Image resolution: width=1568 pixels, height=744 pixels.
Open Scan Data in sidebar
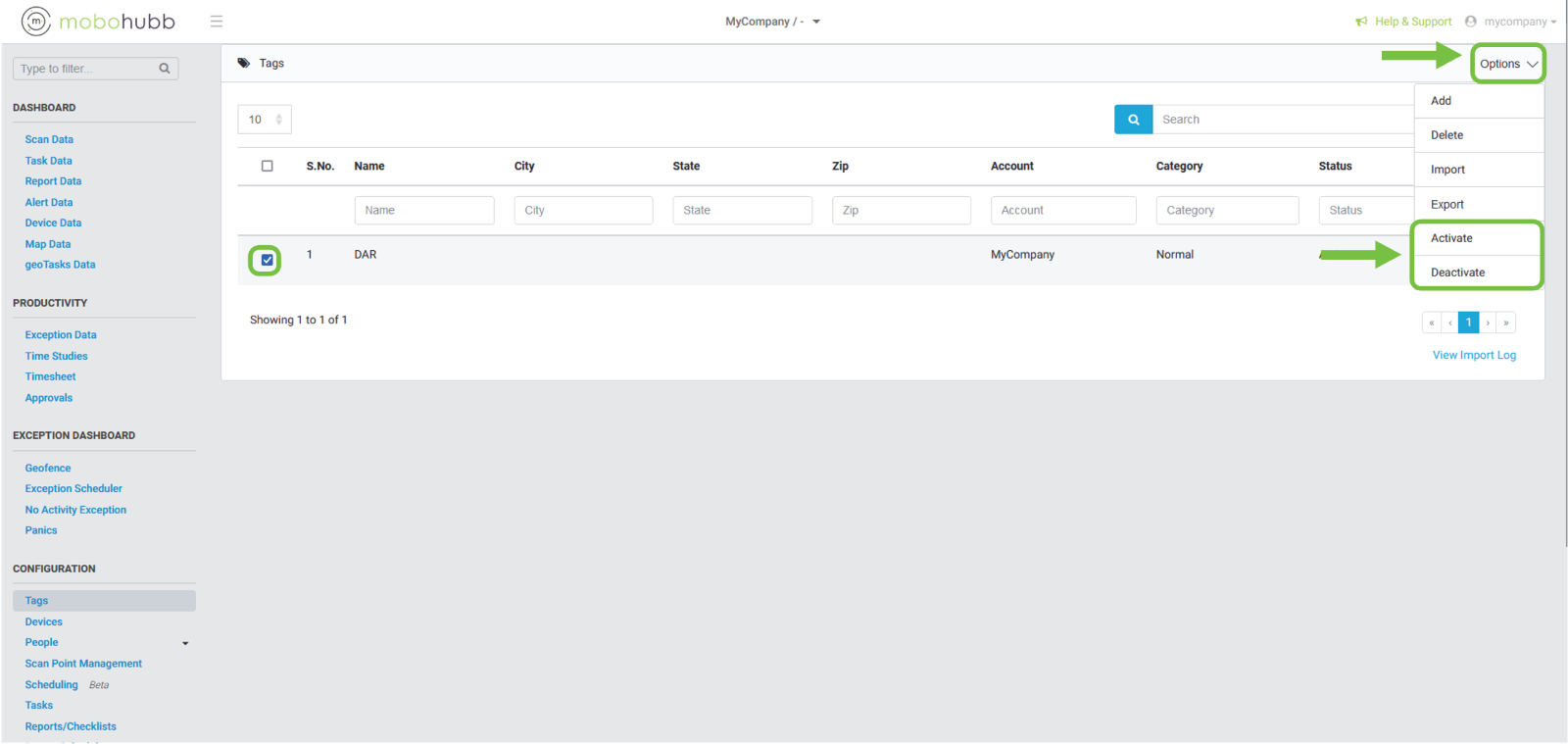(49, 139)
